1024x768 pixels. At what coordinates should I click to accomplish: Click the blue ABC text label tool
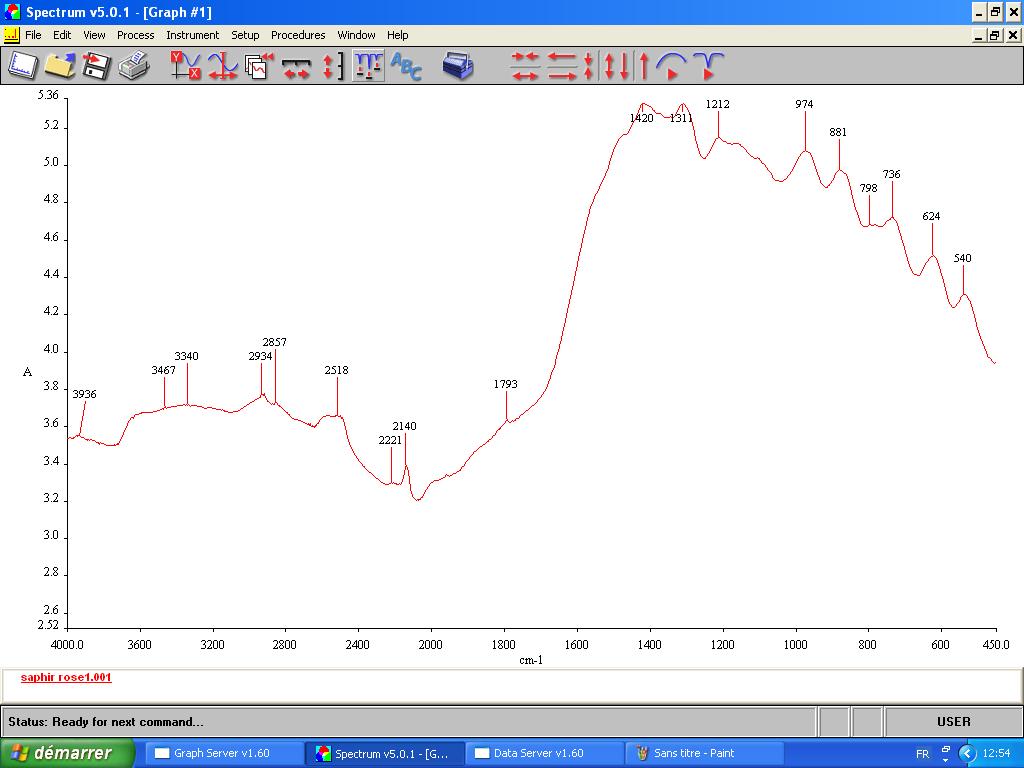pyautogui.click(x=406, y=66)
